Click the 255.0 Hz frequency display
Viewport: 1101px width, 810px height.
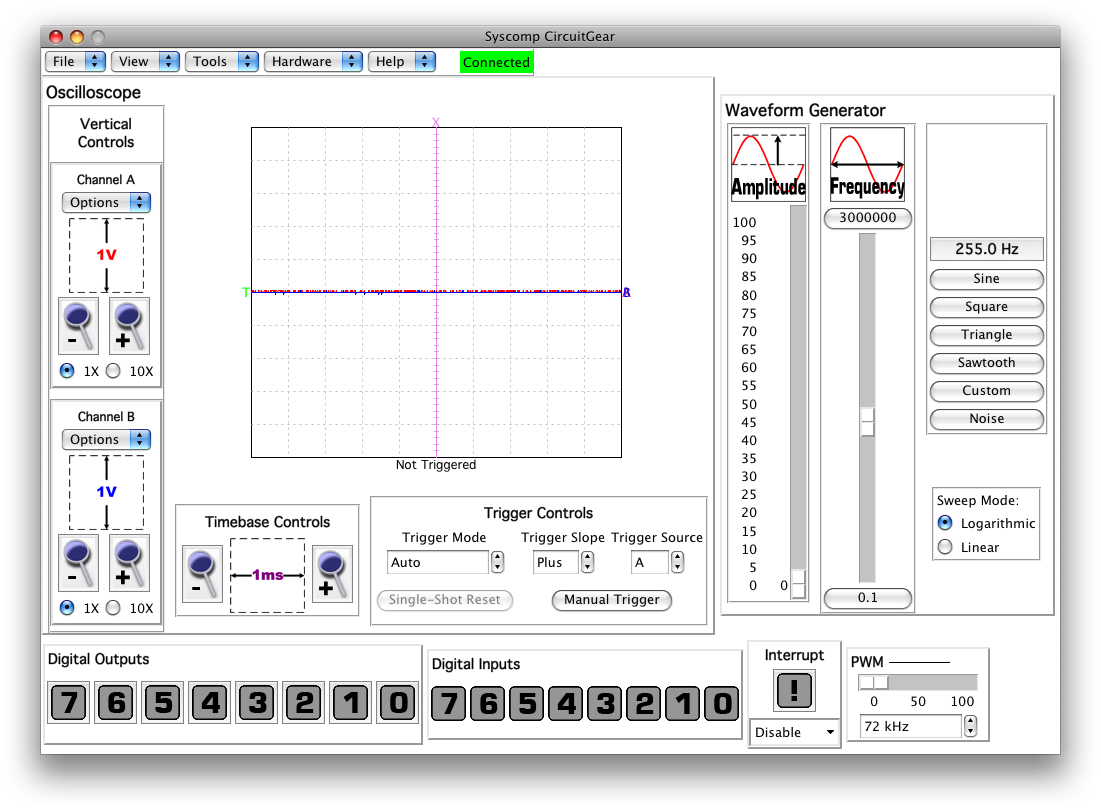pyautogui.click(x=987, y=248)
